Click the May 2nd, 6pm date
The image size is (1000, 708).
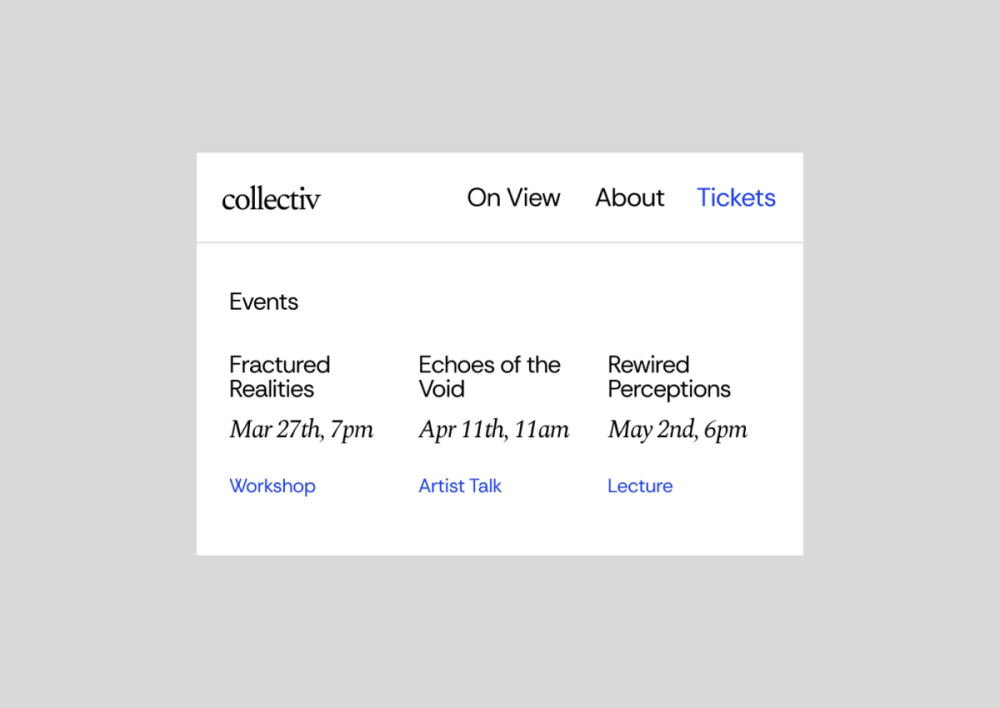(x=677, y=429)
